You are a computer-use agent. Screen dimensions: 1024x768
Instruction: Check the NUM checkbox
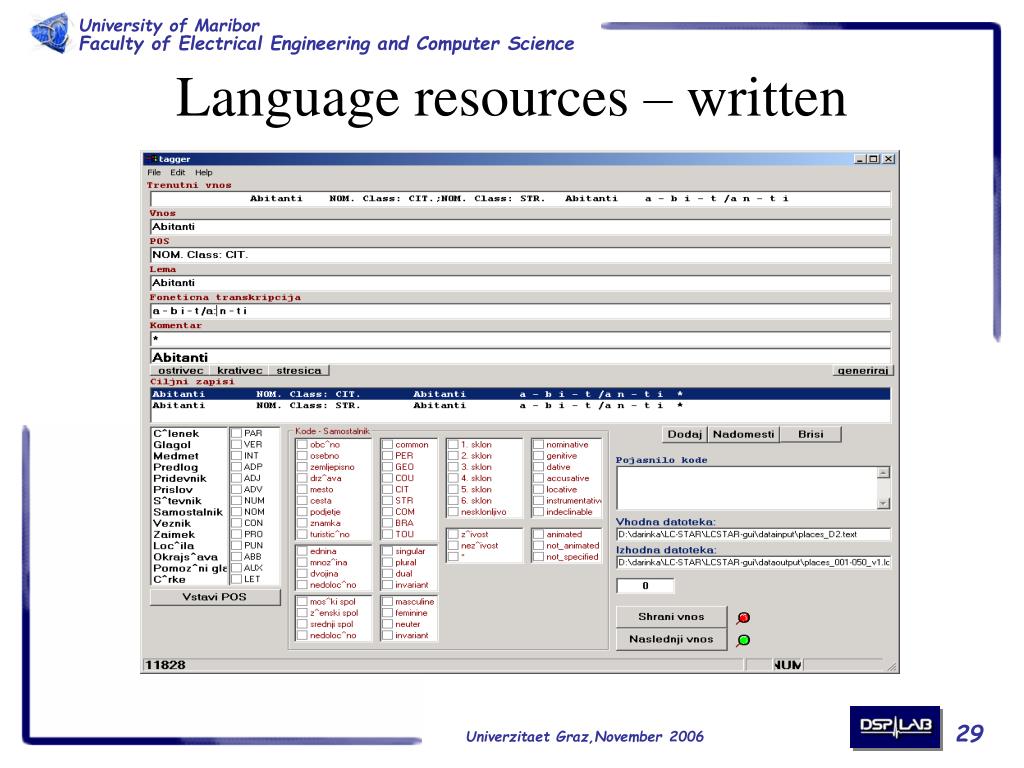point(236,501)
